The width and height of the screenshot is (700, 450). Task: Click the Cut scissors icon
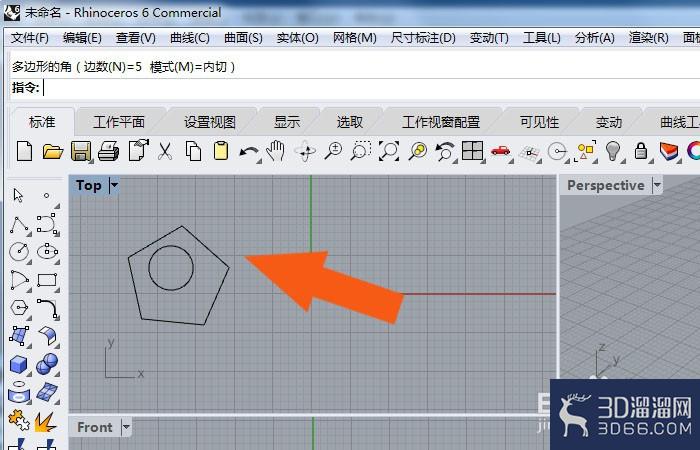click(x=165, y=151)
